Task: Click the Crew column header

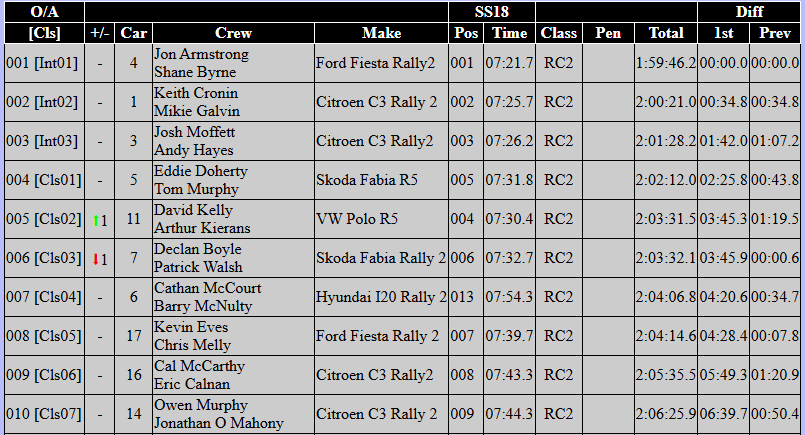Action: coord(233,33)
